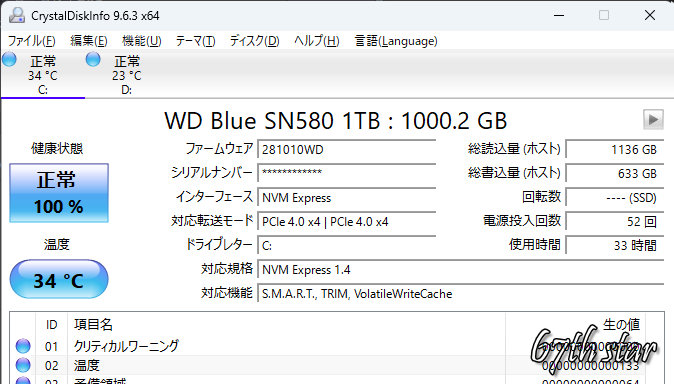Click the 対応機能 label

pos(227,292)
